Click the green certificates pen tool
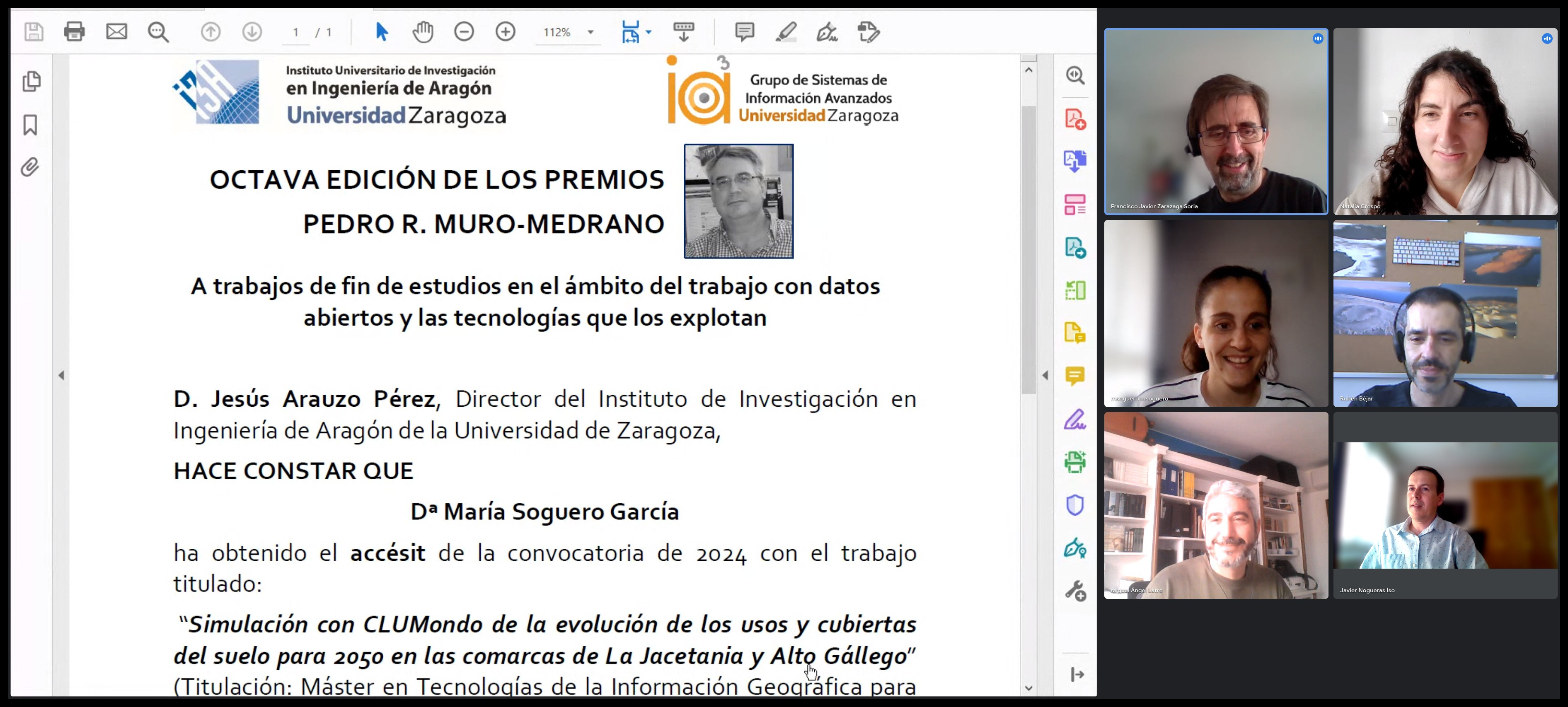This screenshot has width=1568, height=707. coord(1075,548)
